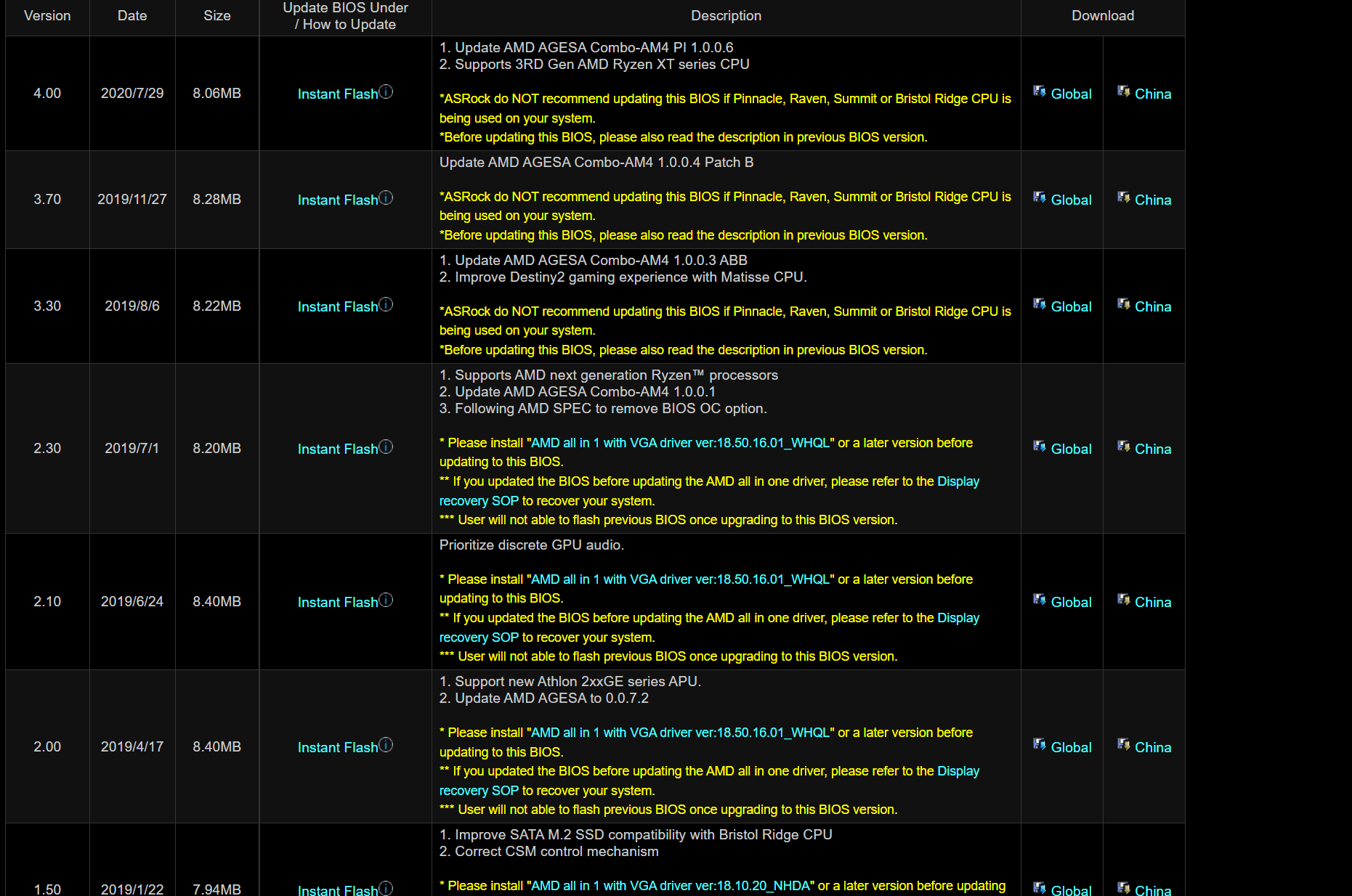Open Instant Flash info icon for version 2.10
This screenshot has height=896, width=1352.
pos(386,600)
